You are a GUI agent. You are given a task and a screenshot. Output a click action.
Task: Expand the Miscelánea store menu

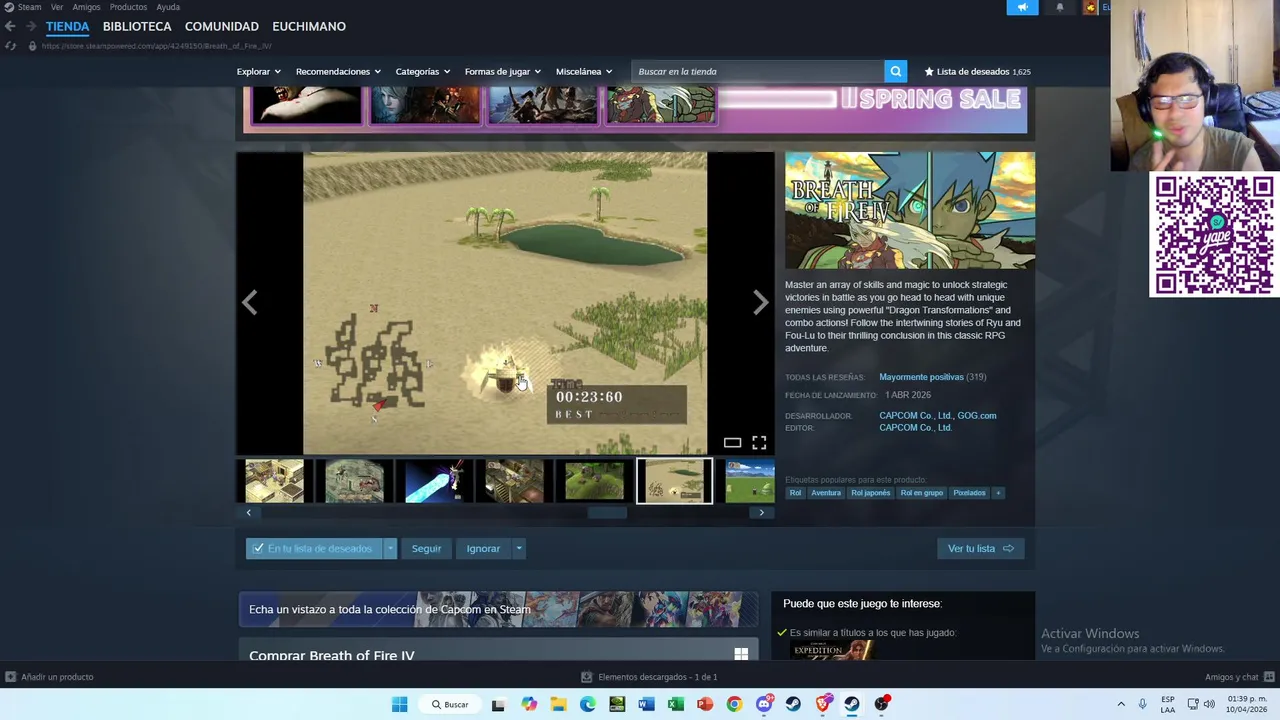[x=584, y=71]
